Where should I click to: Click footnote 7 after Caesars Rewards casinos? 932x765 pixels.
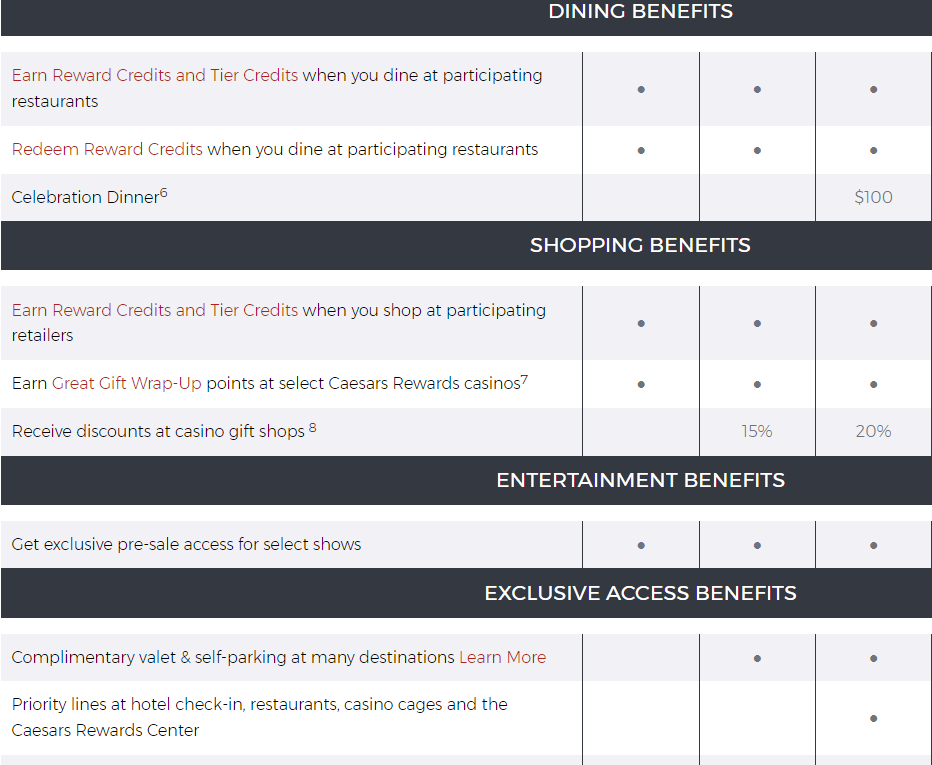pyautogui.click(x=524, y=379)
